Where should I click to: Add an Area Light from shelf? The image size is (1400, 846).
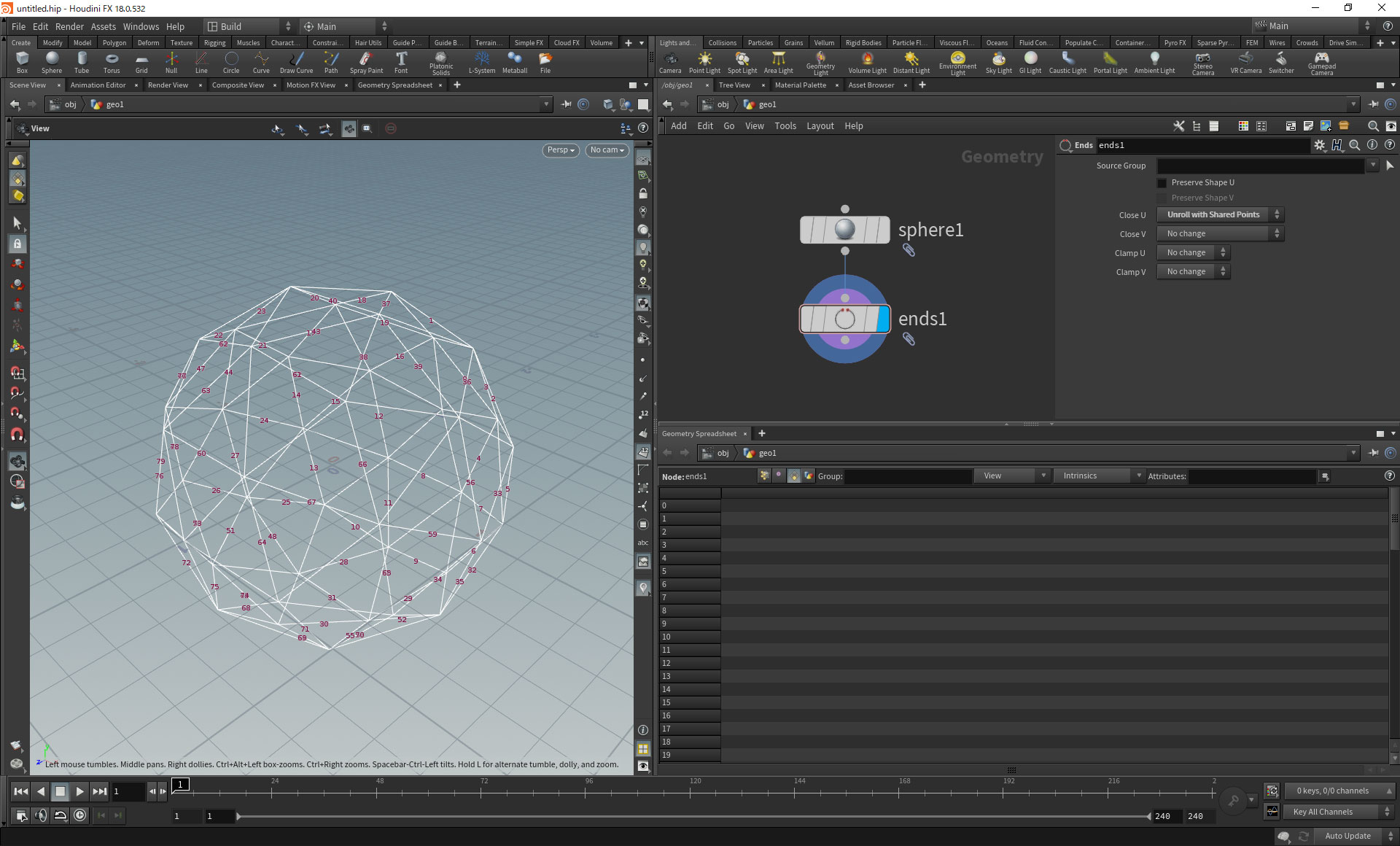tap(778, 62)
